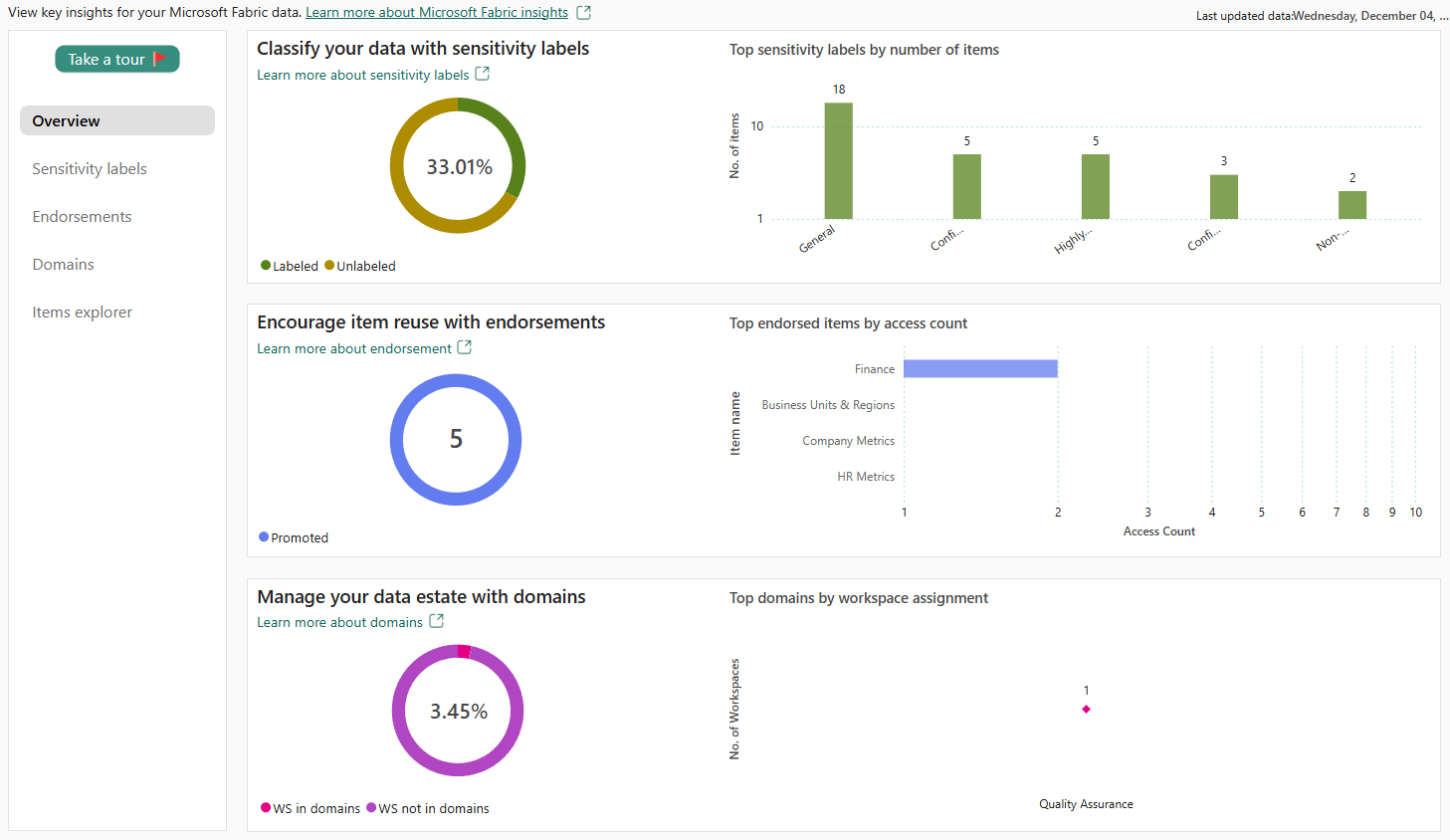This screenshot has height=840, width=1450.
Task: Click the pink diamond marker for Quality Assurance
Action: point(1086,709)
